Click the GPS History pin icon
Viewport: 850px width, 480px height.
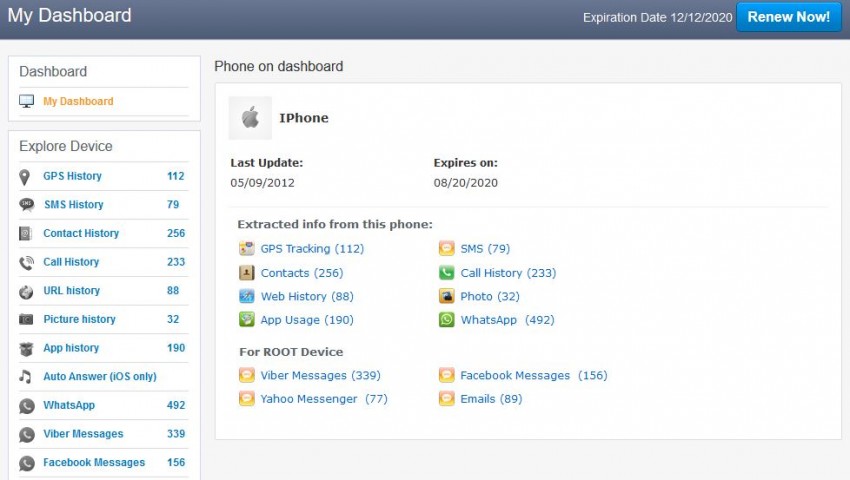click(x=24, y=177)
